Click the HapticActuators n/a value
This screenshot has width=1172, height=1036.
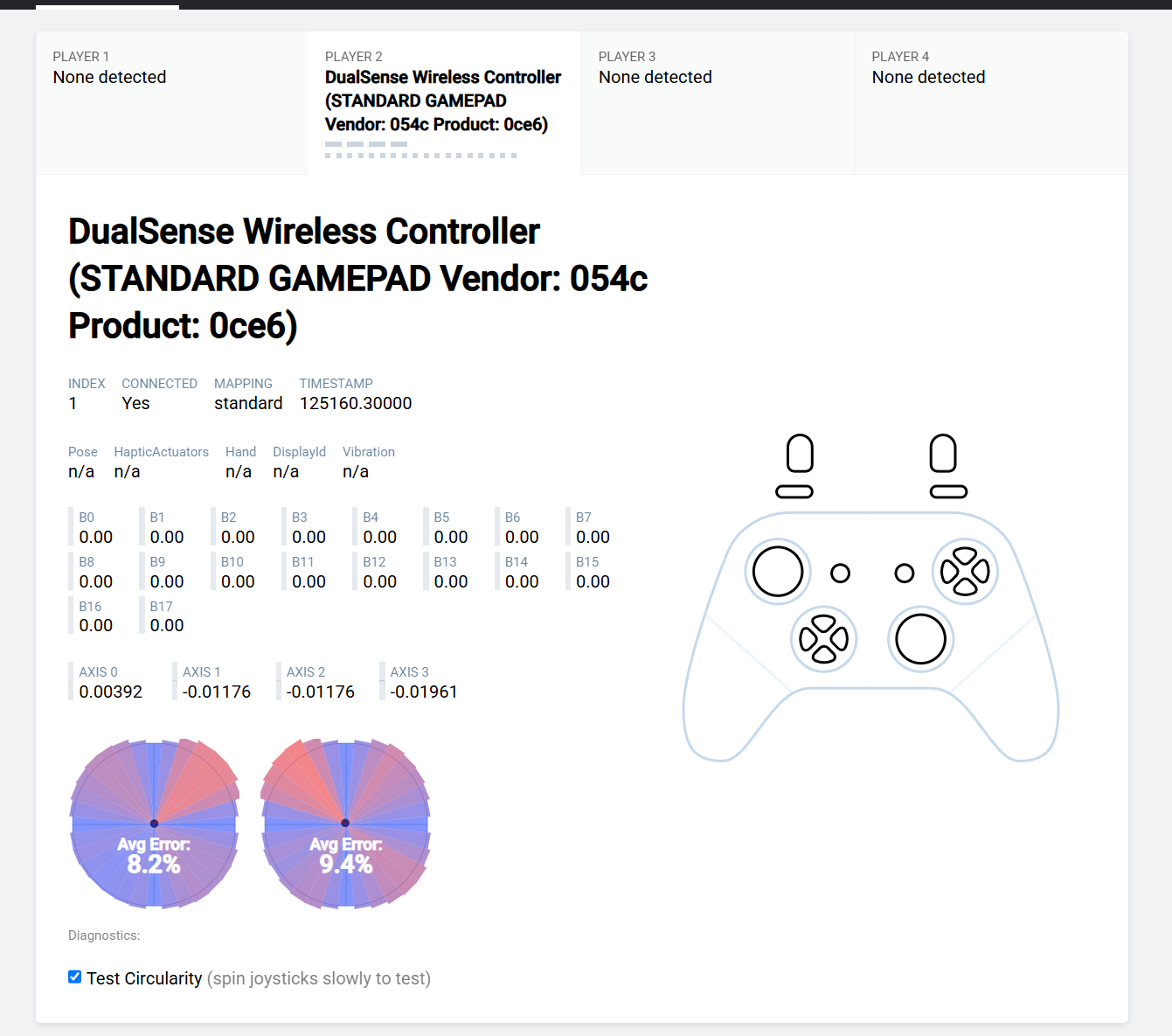pos(127,471)
